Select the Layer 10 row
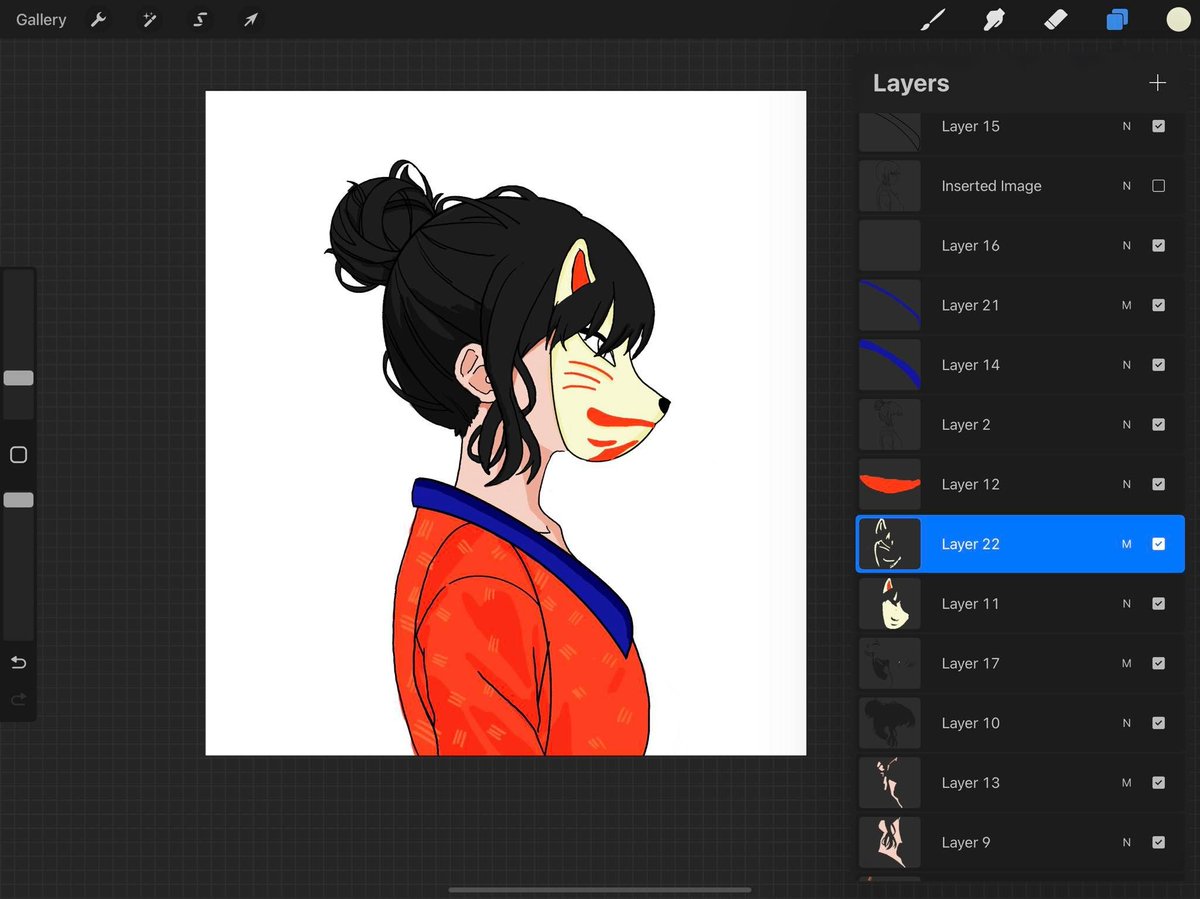Viewport: 1200px width, 899px height. point(1020,723)
